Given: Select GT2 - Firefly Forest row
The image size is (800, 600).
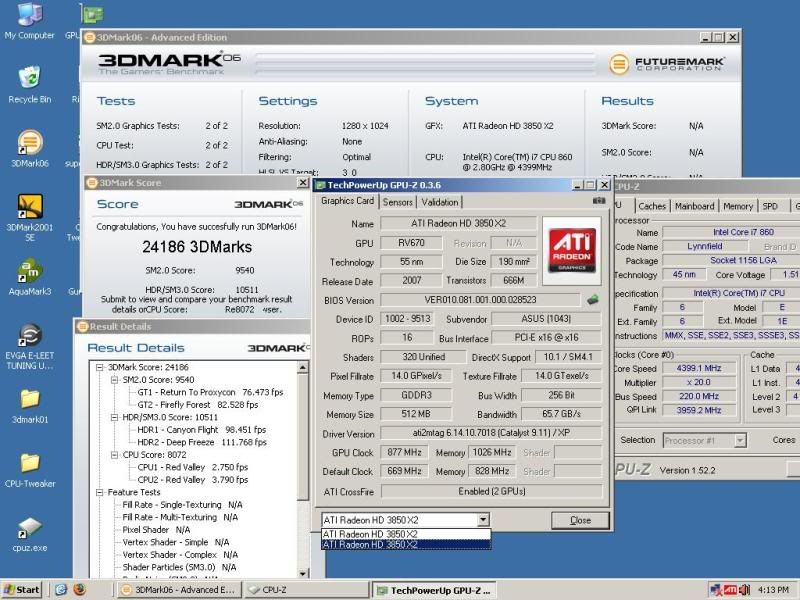Looking at the screenshot, I should tap(197, 405).
